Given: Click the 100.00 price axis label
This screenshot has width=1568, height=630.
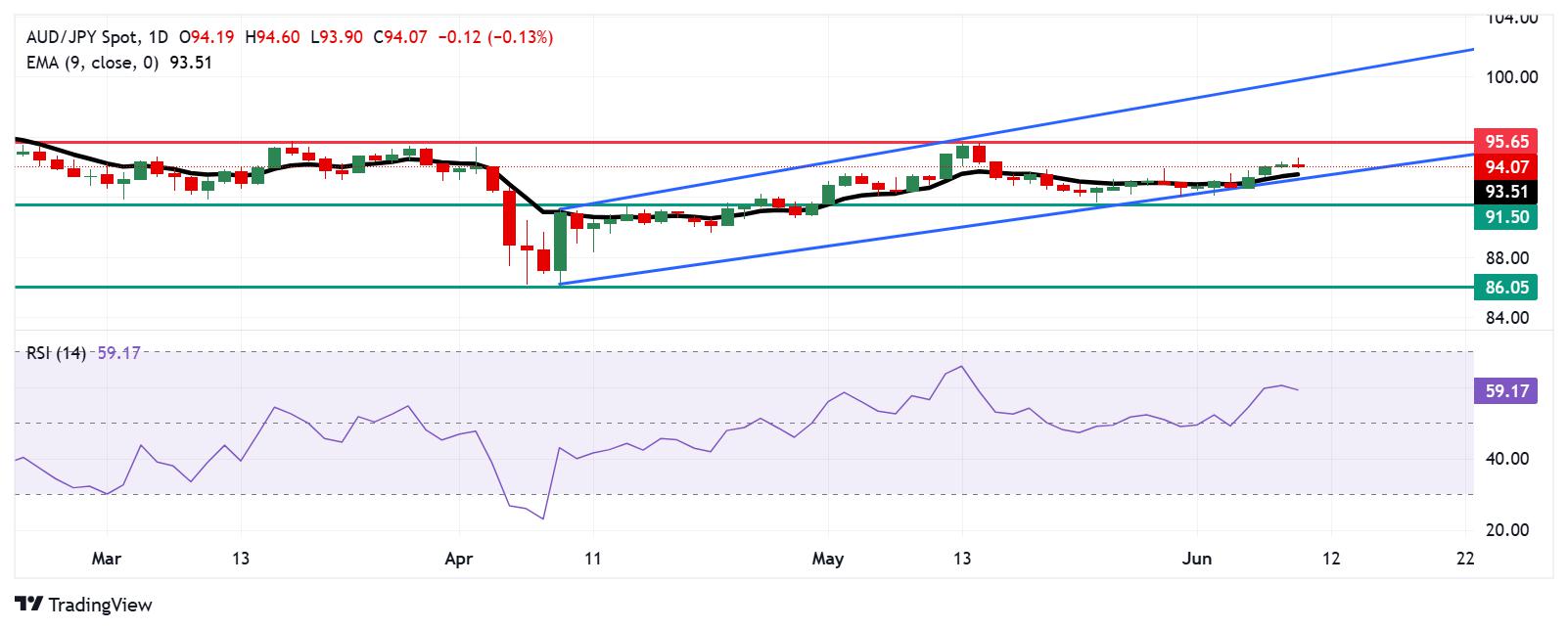Looking at the screenshot, I should 1511,77.
